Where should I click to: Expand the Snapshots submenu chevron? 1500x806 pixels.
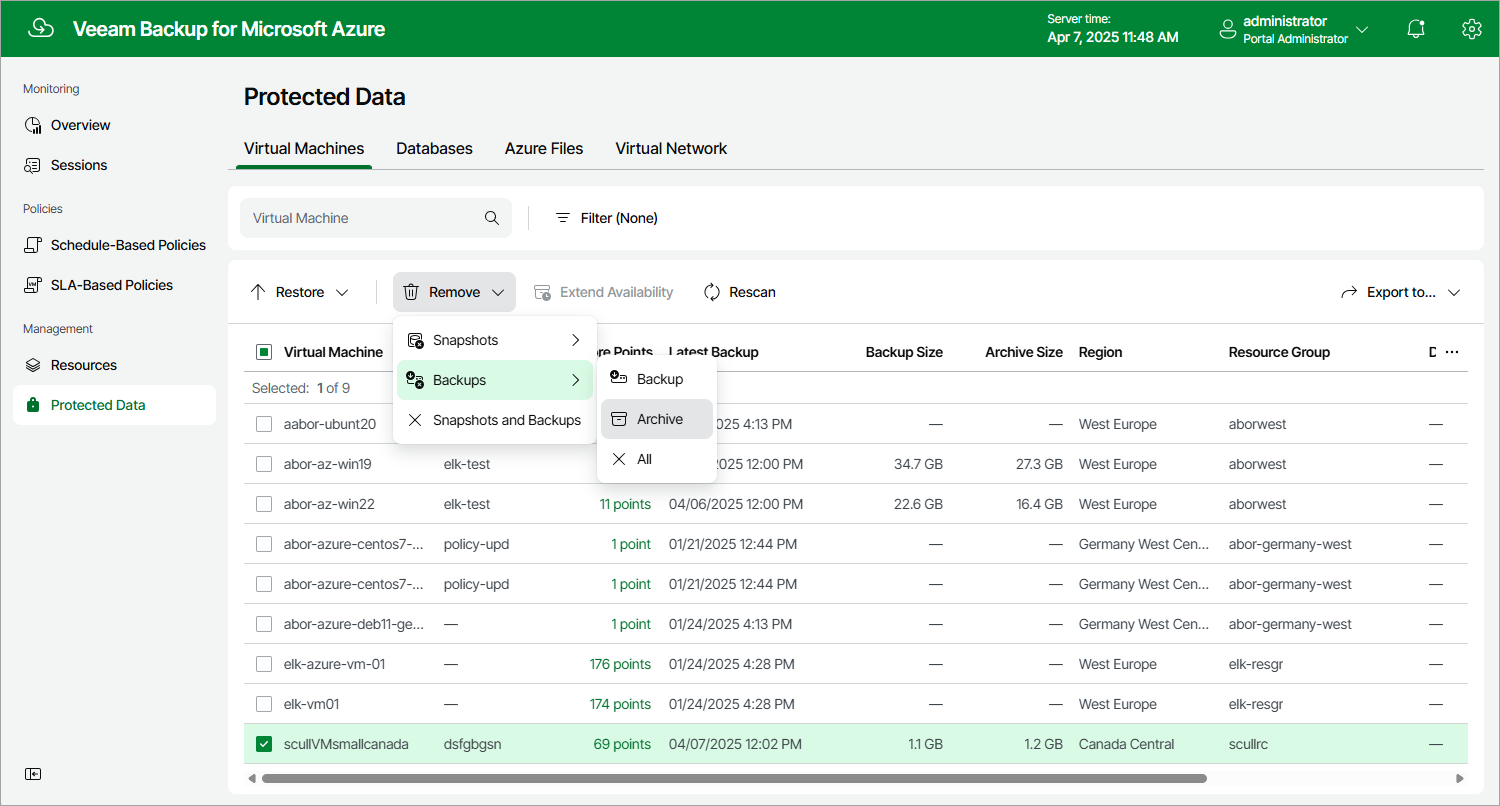pyautogui.click(x=576, y=340)
